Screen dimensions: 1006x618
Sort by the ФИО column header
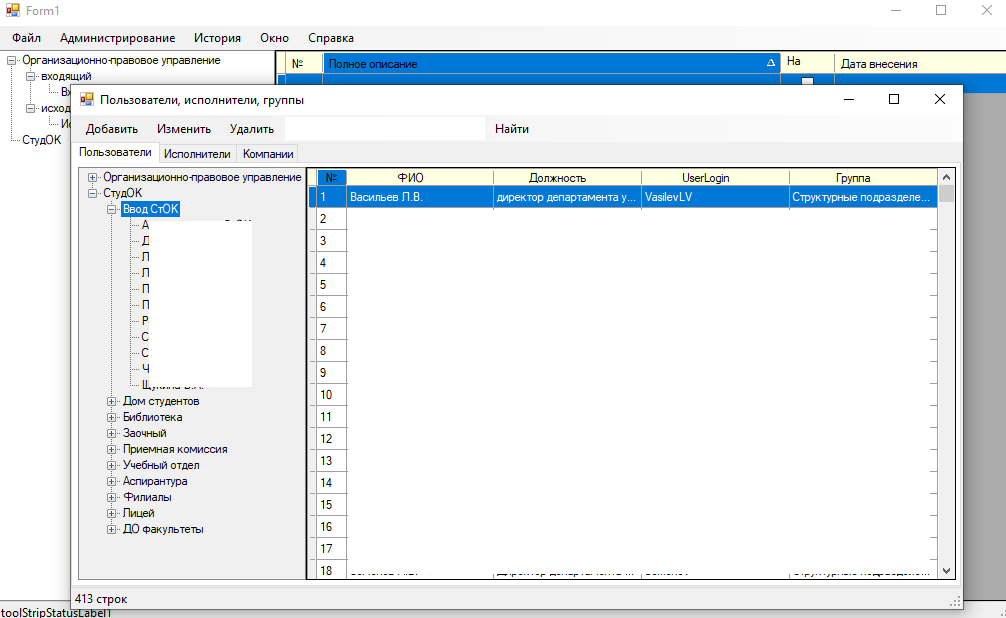coord(420,178)
